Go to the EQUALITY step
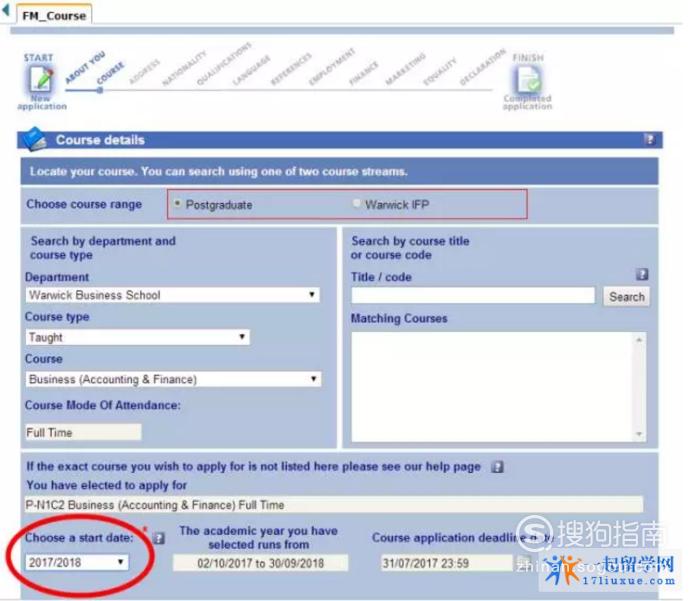Screen dimensions: 692x601 (440, 71)
